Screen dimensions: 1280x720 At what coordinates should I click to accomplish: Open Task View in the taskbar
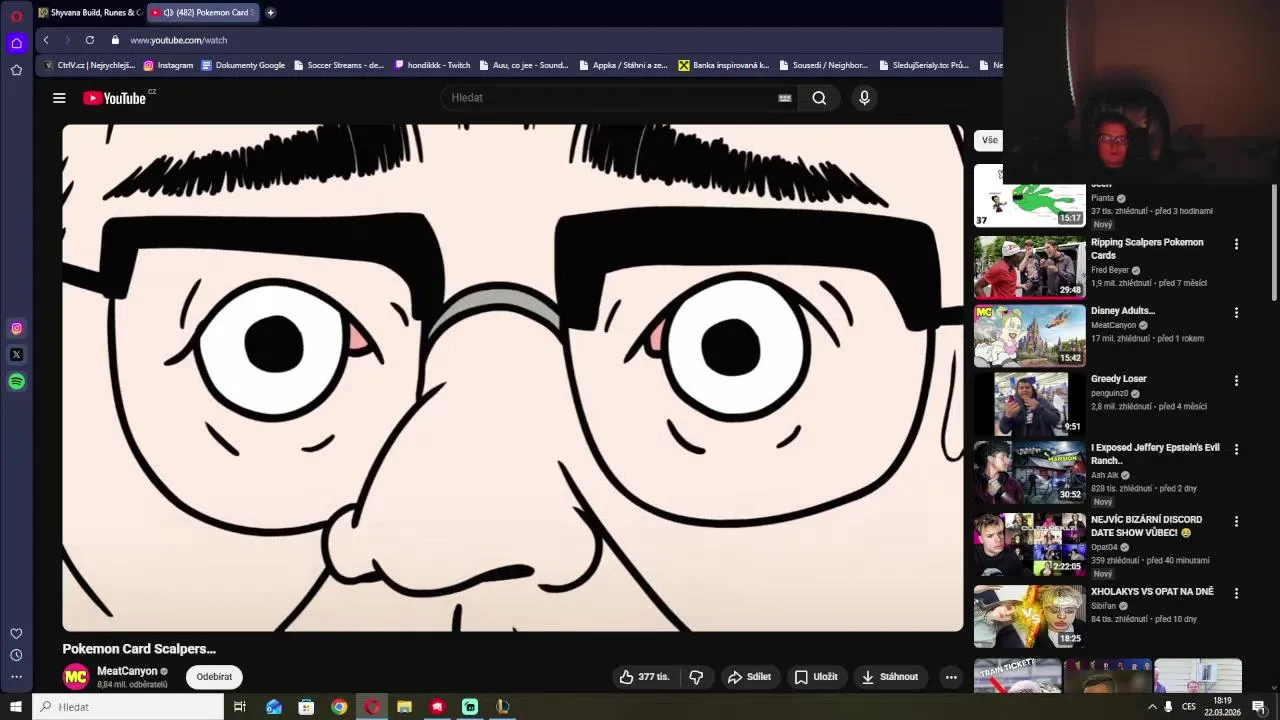pos(240,707)
